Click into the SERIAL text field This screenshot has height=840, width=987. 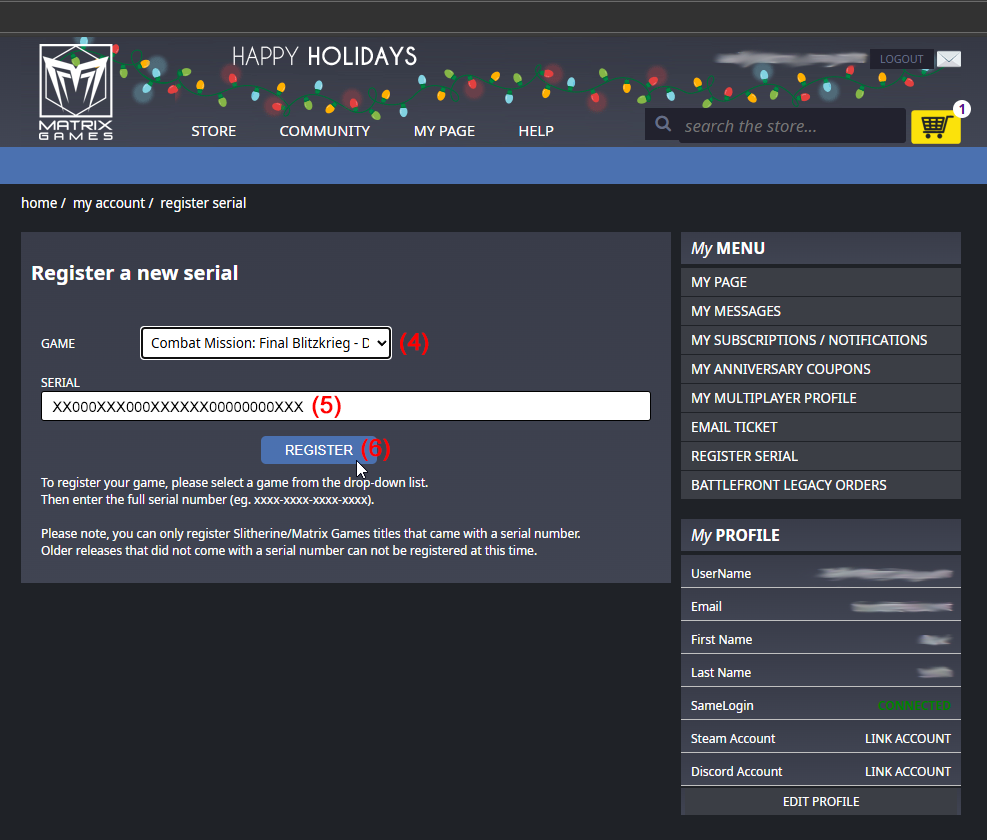click(346, 406)
